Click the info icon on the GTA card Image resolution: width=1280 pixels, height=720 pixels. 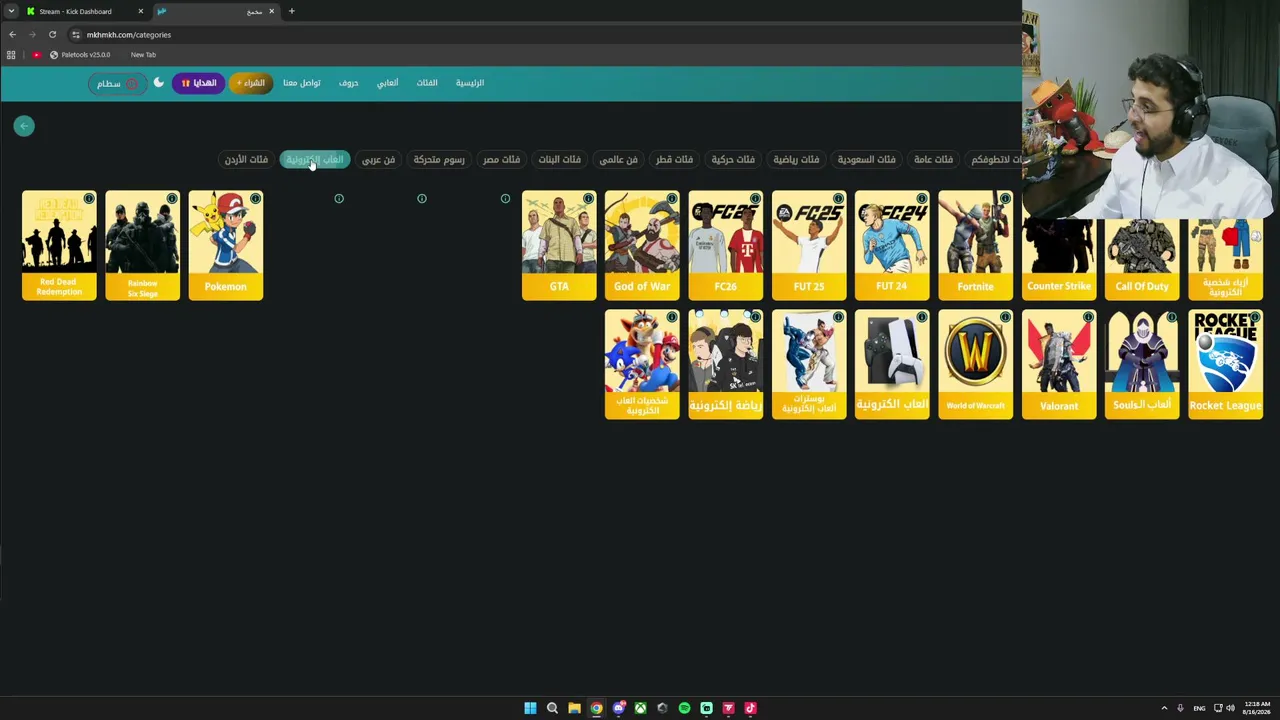[x=588, y=199]
